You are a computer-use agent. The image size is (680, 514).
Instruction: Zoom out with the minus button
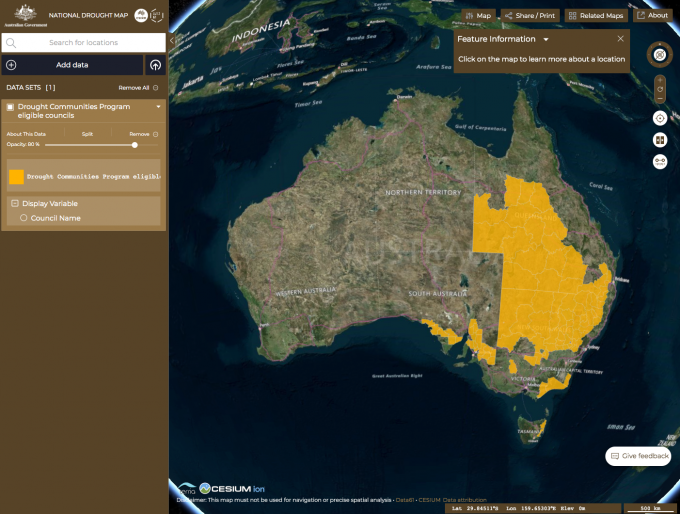660,98
